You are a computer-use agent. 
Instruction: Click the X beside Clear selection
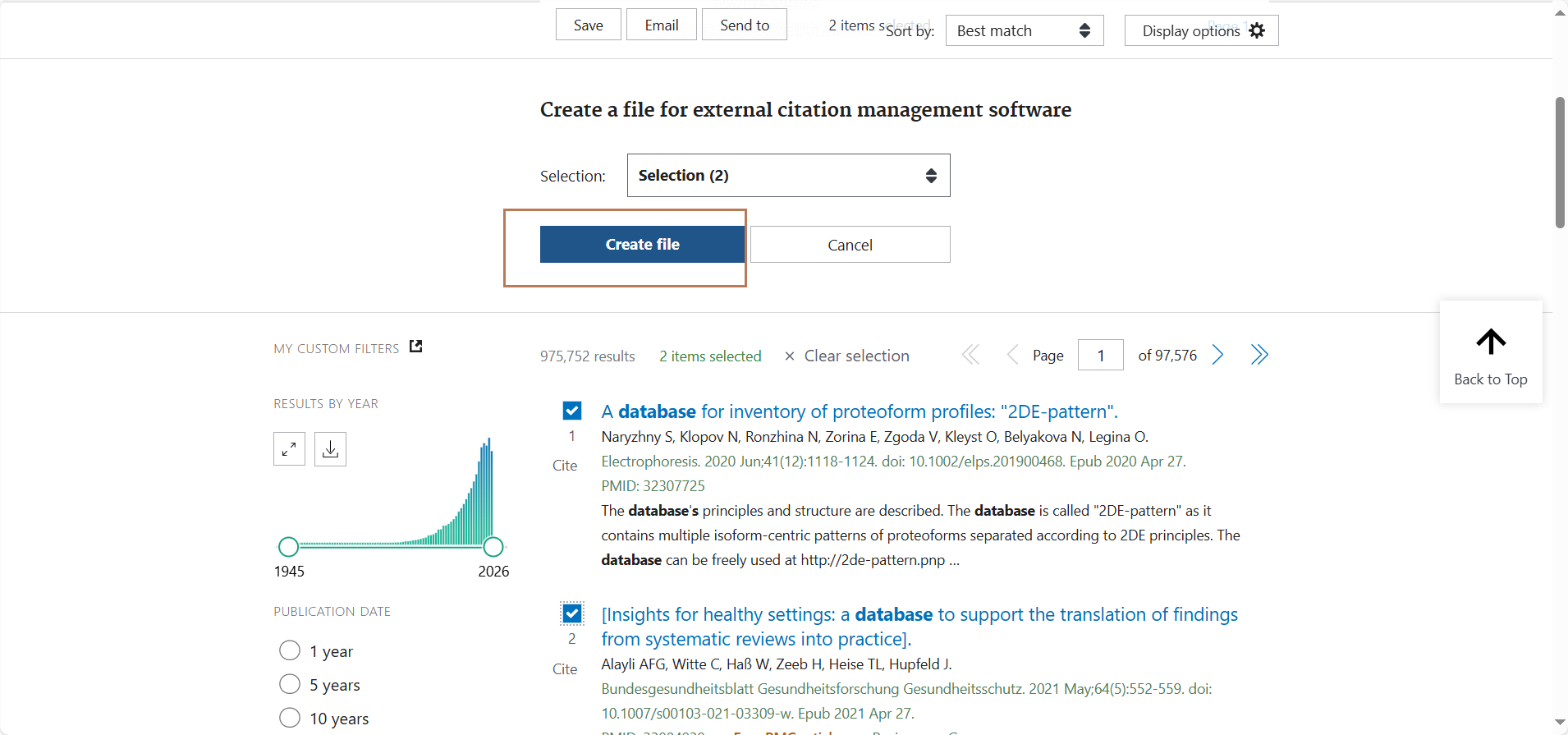790,356
